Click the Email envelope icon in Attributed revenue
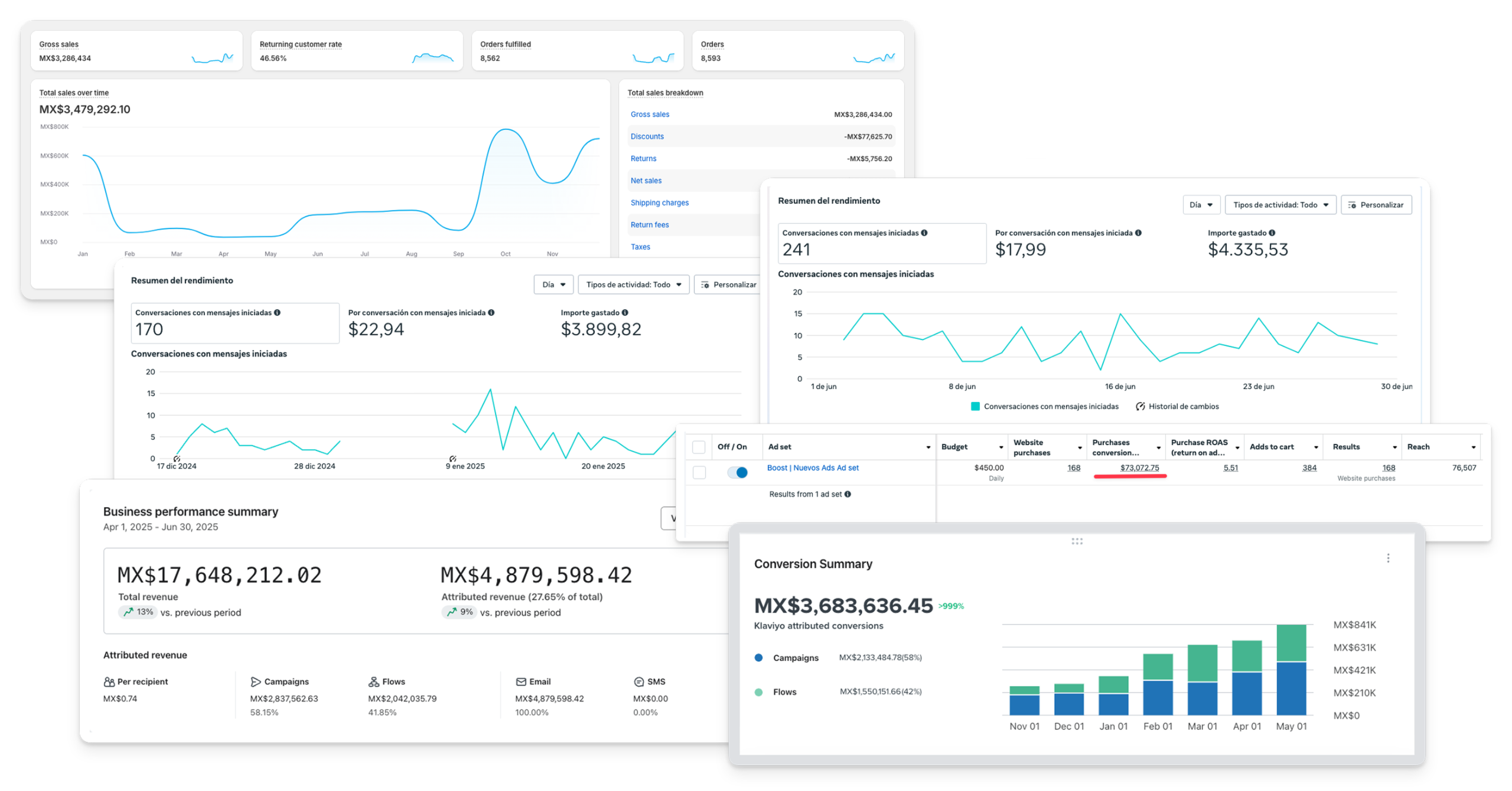The height and width of the screenshot is (791, 1512). click(521, 682)
